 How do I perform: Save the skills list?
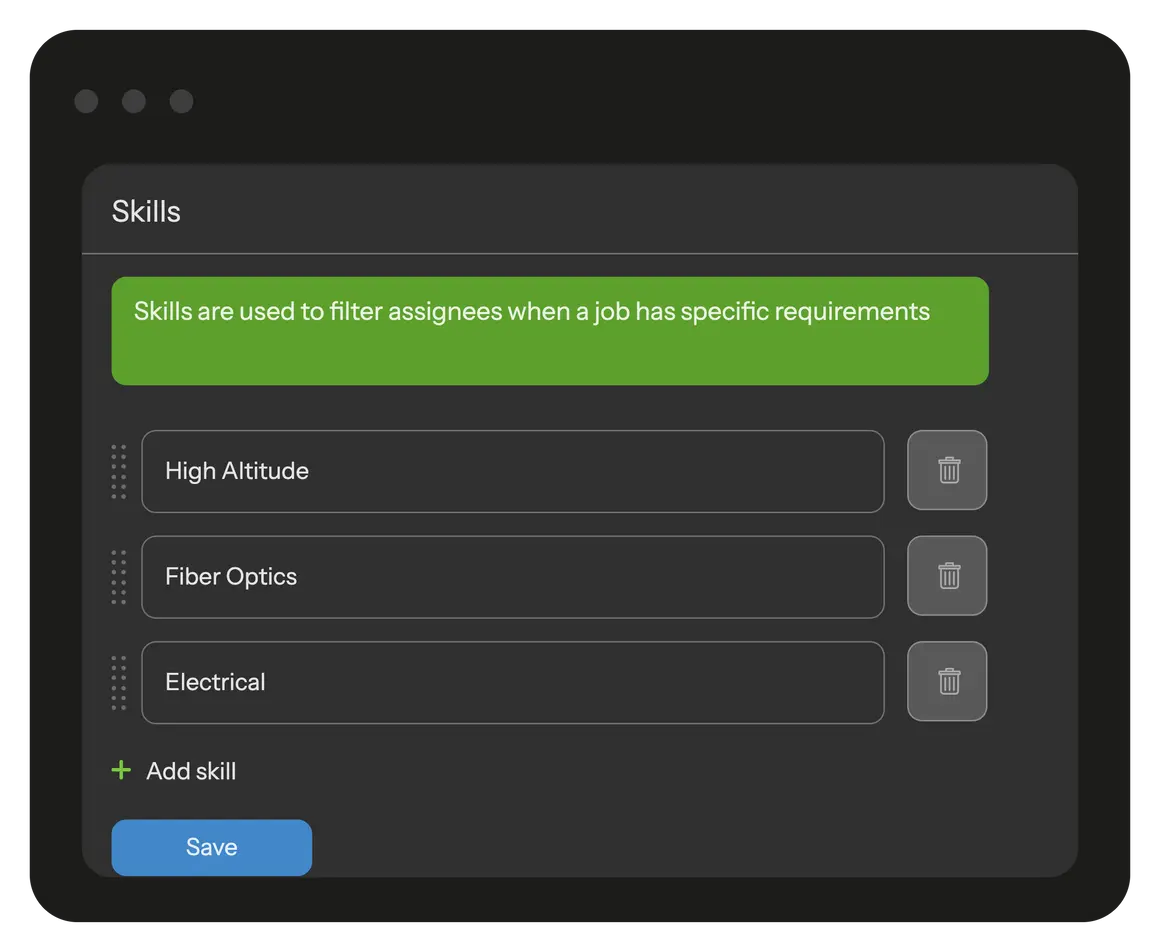211,847
